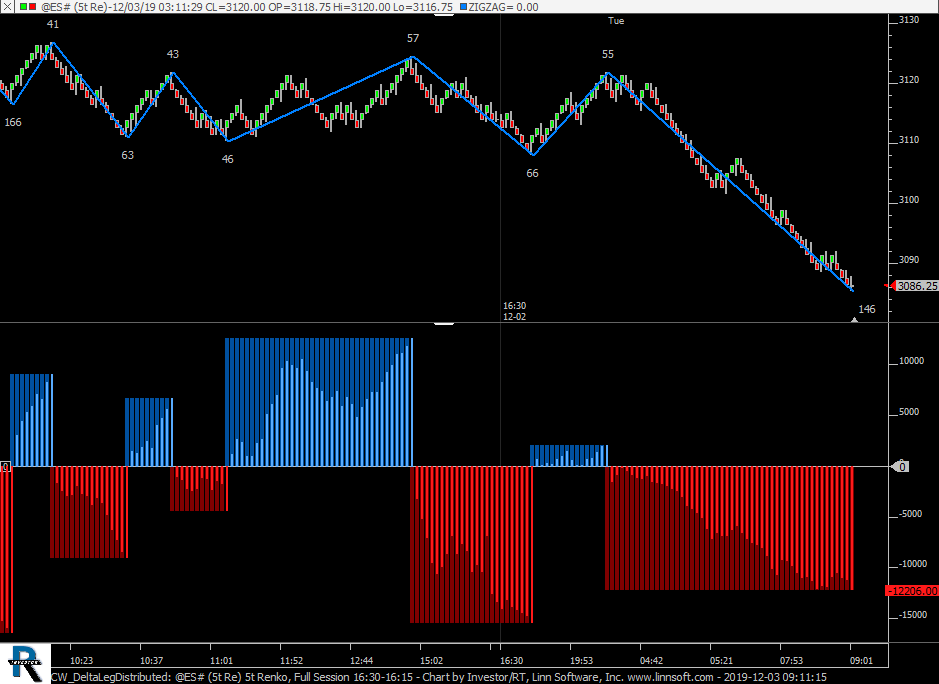Click the 16:30 12-02 session boundary label
This screenshot has height=684, width=939.
tap(514, 311)
